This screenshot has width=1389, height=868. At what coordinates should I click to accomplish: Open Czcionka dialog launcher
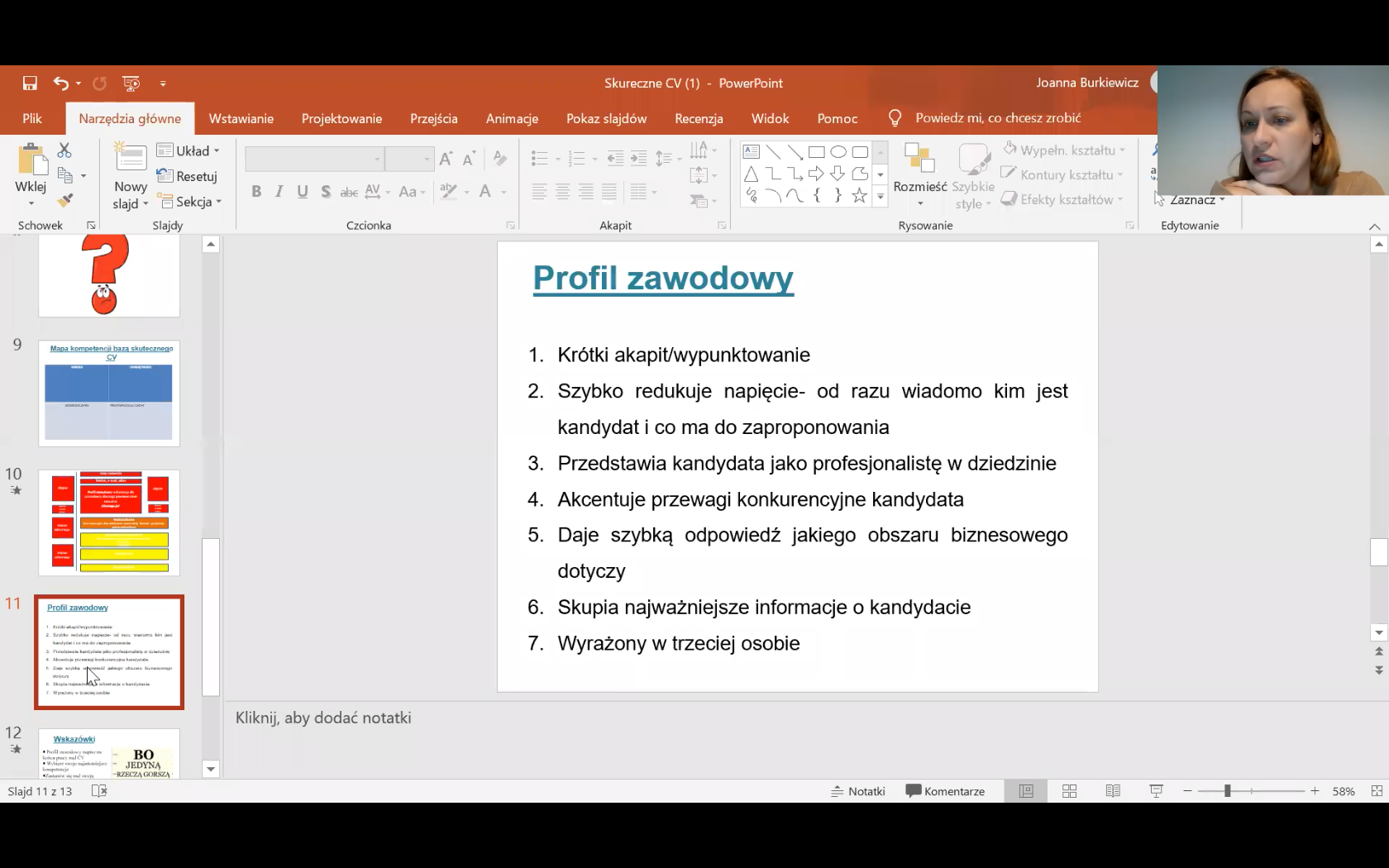[x=510, y=226]
